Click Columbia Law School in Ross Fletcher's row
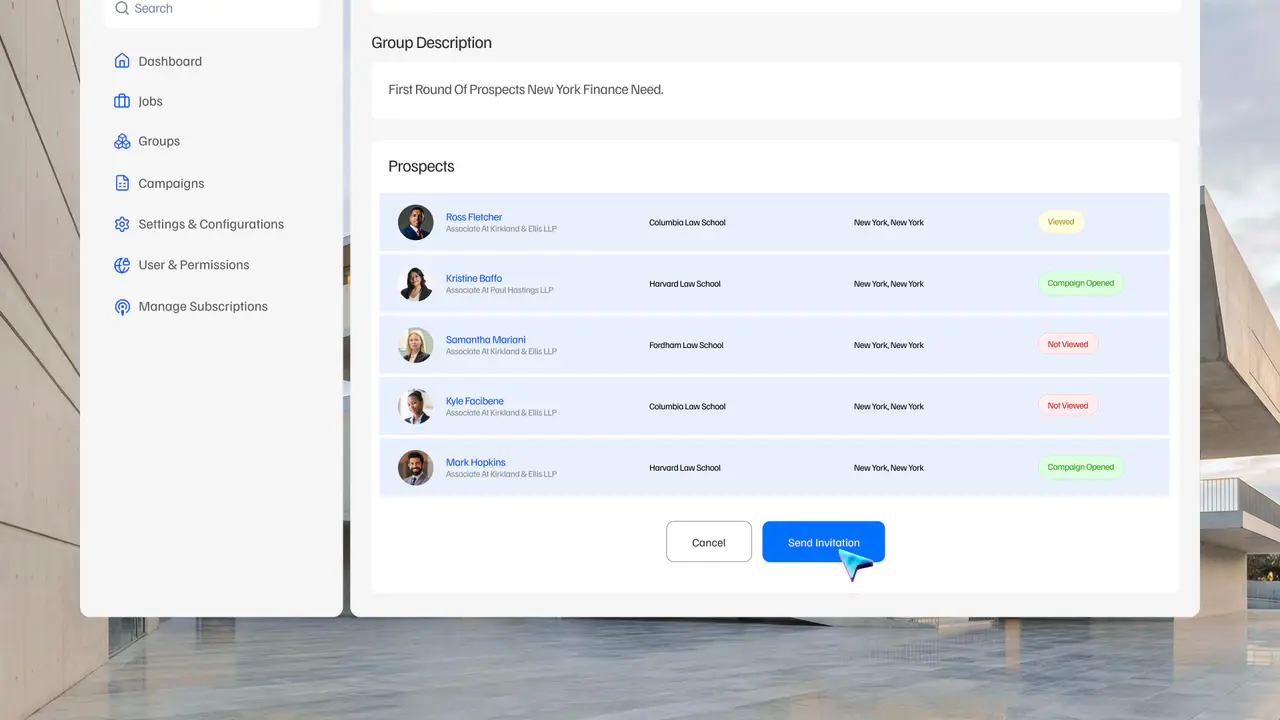The height and width of the screenshot is (720, 1280). click(x=687, y=223)
